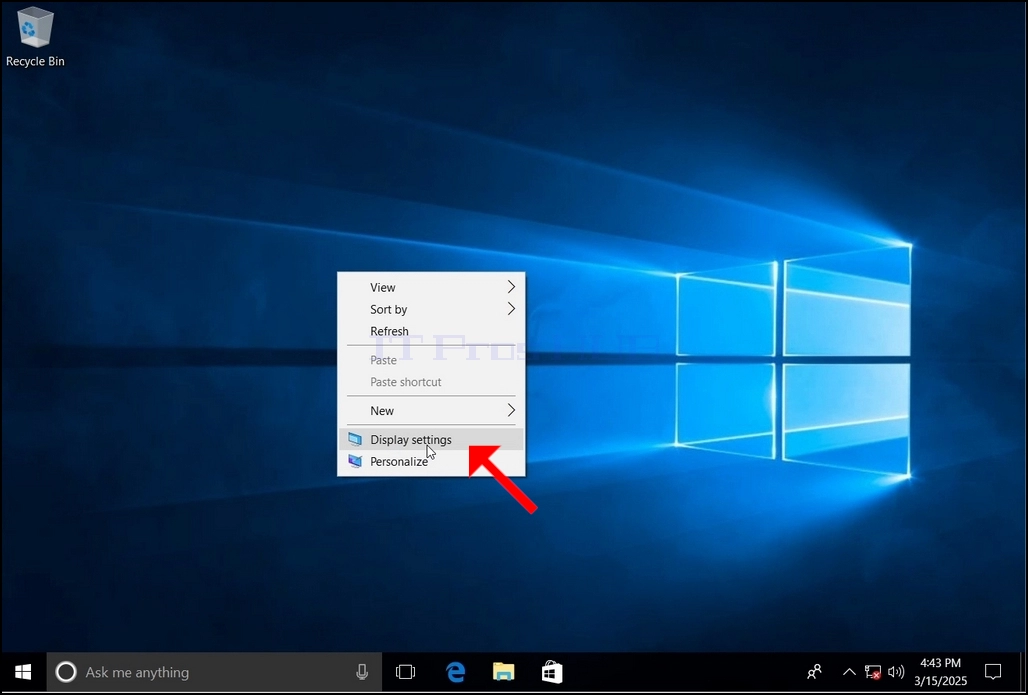1028x695 pixels.
Task: Open the Sort by submenu
Action: [x=431, y=309]
